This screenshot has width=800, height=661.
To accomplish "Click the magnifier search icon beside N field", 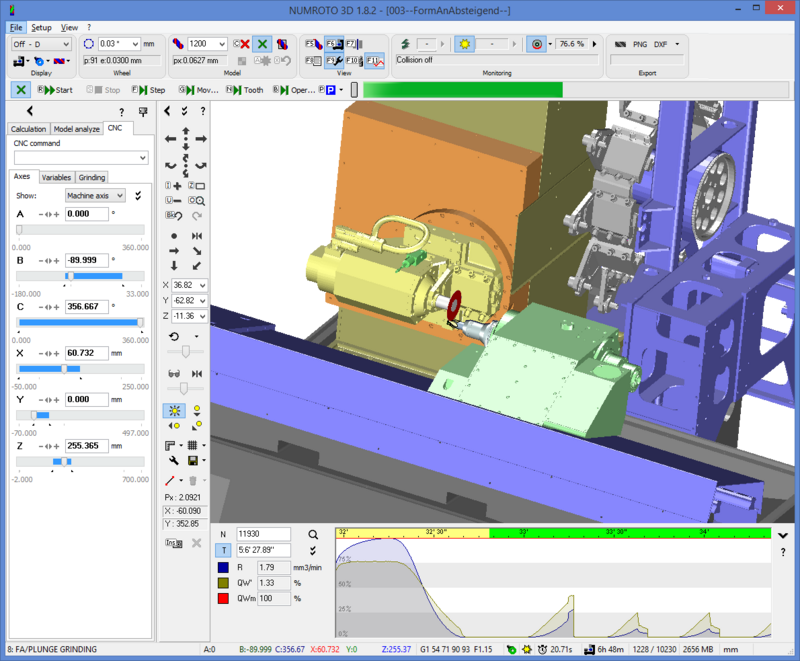I will click(313, 534).
